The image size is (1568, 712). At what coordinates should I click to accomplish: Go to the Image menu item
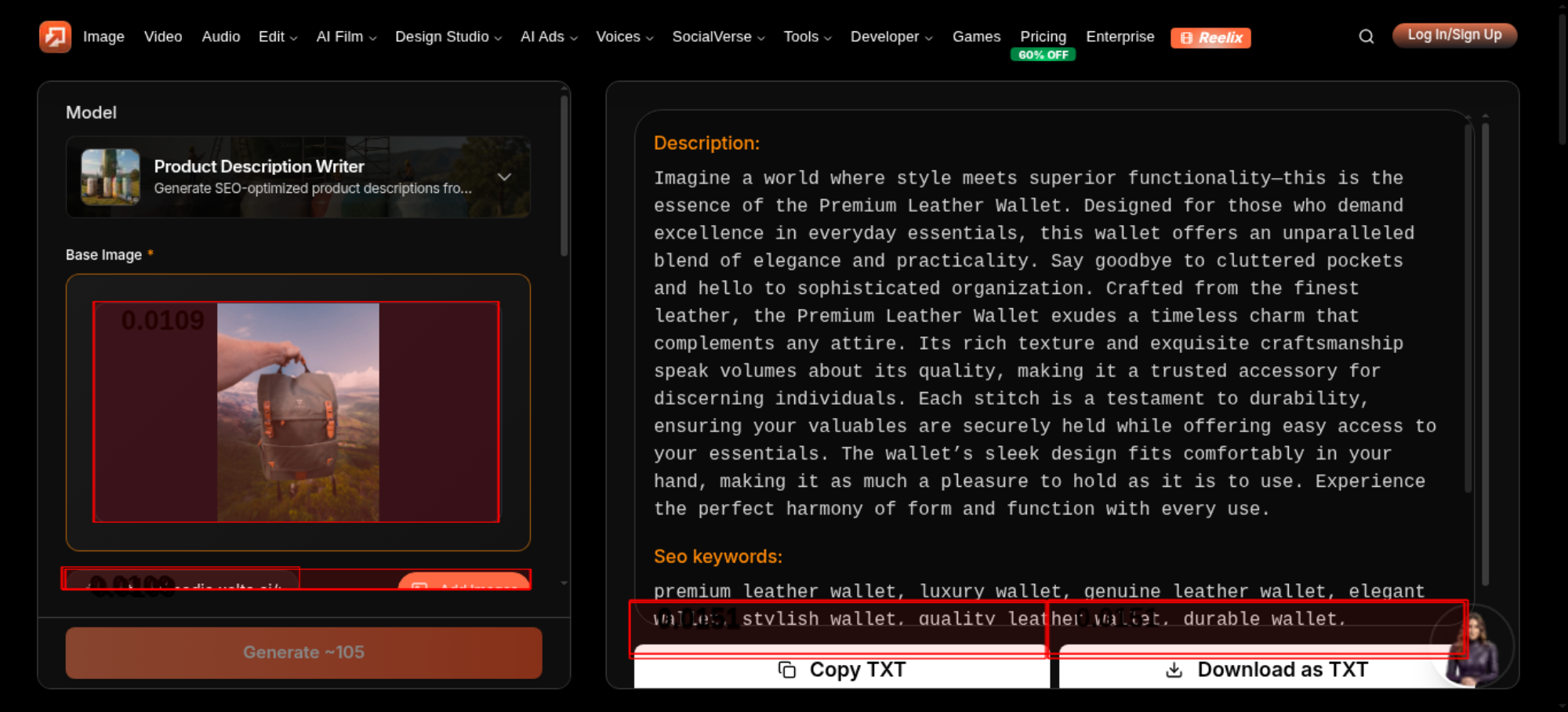(103, 37)
